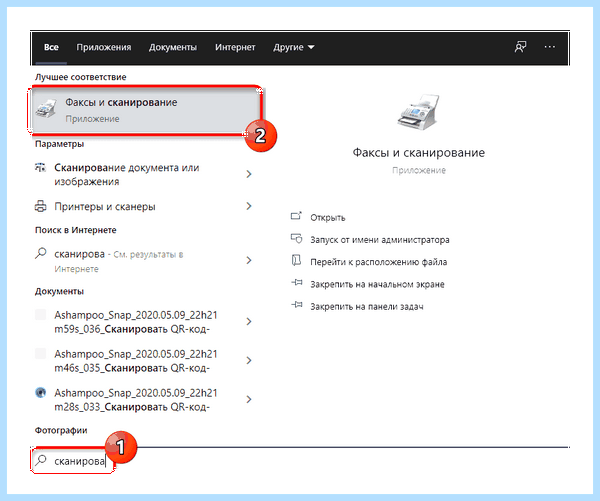Image resolution: width=600 pixels, height=501 pixels.
Task: Click the file icon of the m59s_036 document
Action: [41, 315]
